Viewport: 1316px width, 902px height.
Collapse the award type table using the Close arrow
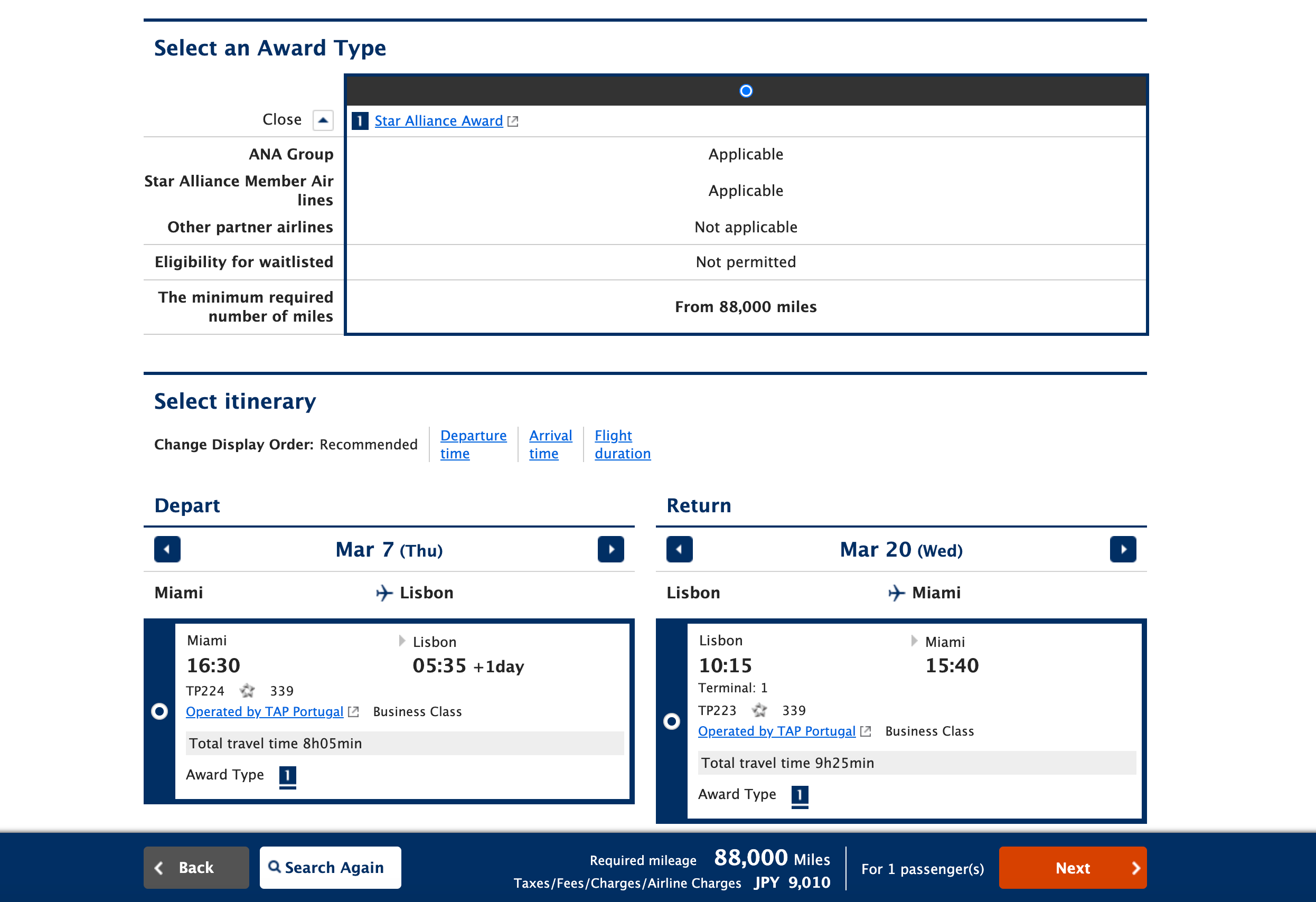[323, 120]
